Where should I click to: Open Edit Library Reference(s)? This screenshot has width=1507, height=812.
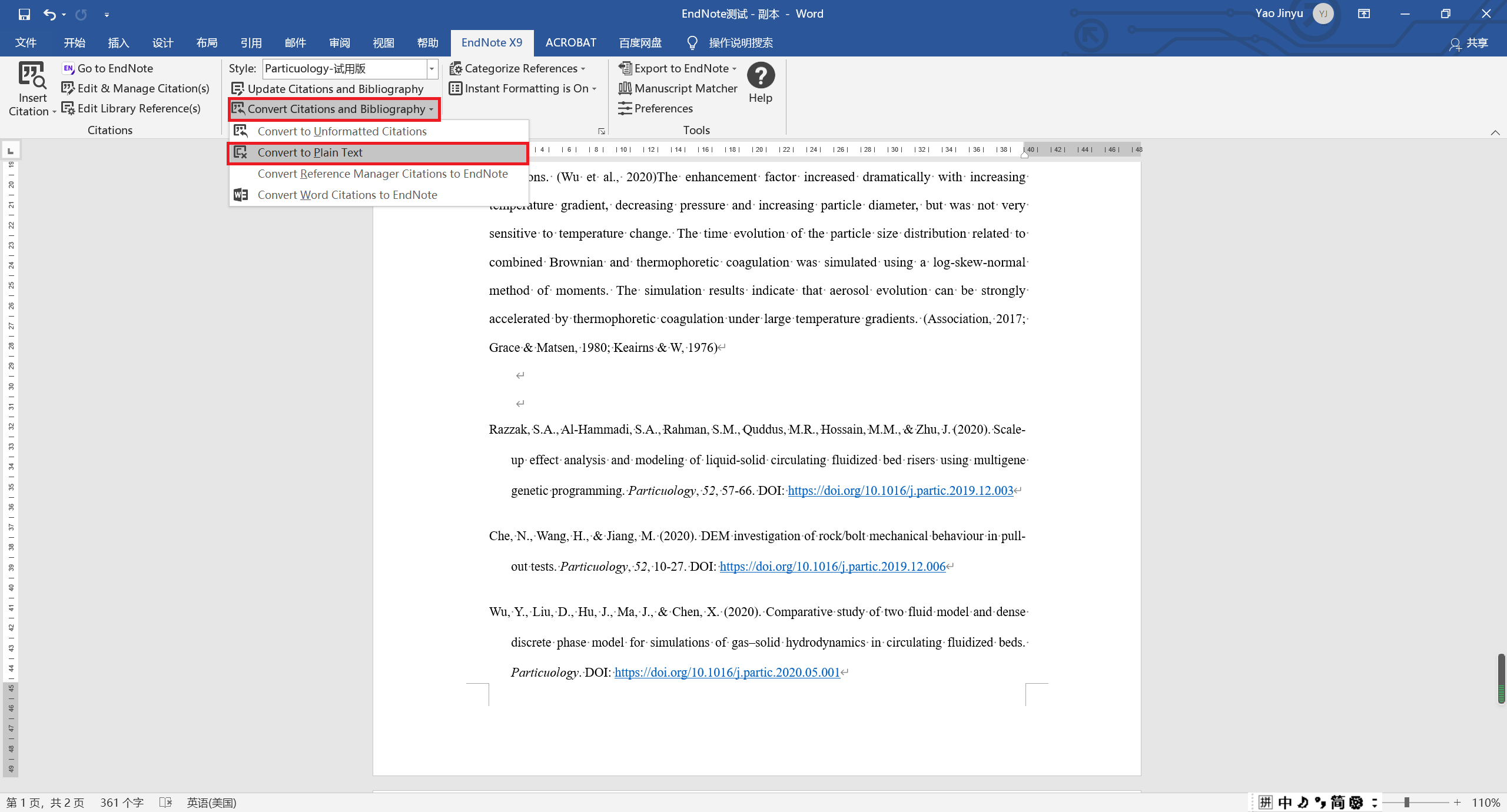click(131, 108)
